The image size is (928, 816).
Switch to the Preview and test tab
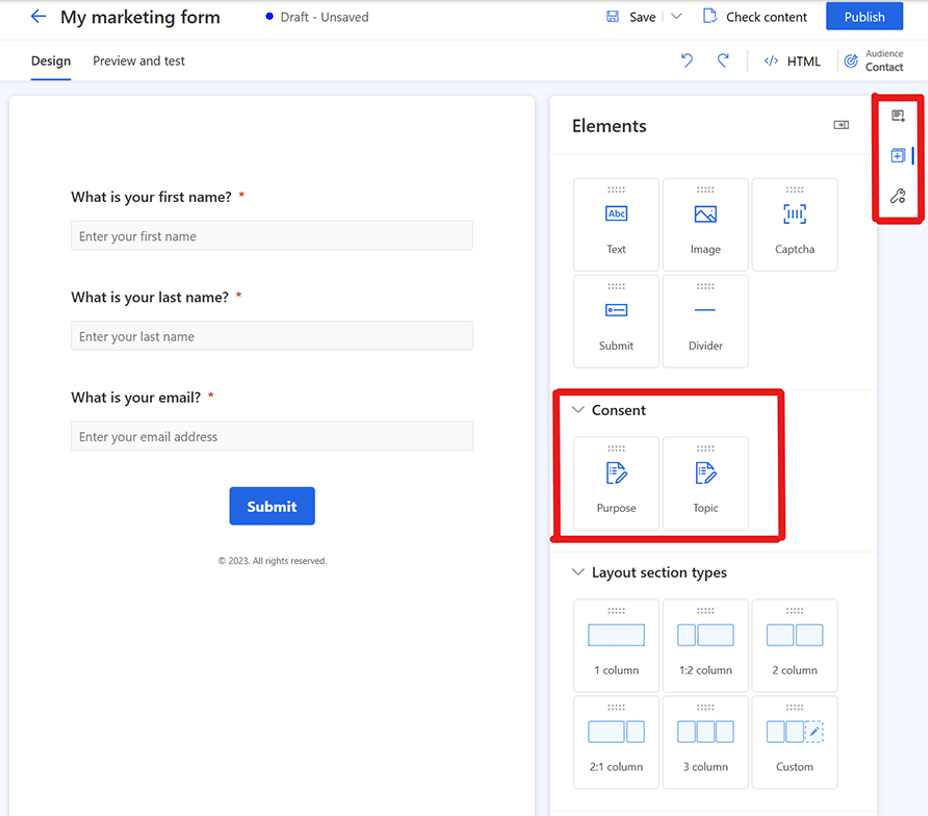tap(139, 61)
